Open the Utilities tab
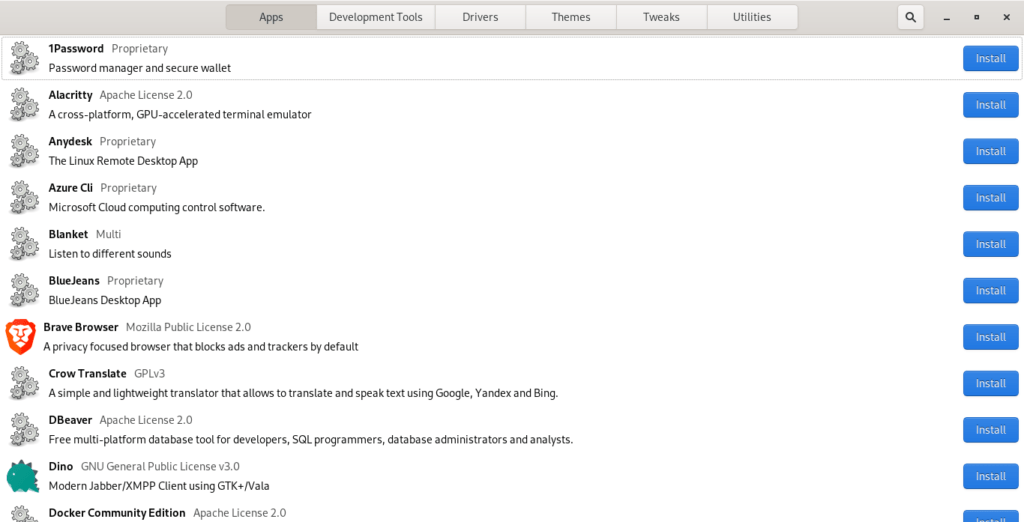Viewport: 1024px width, 522px height. point(752,17)
